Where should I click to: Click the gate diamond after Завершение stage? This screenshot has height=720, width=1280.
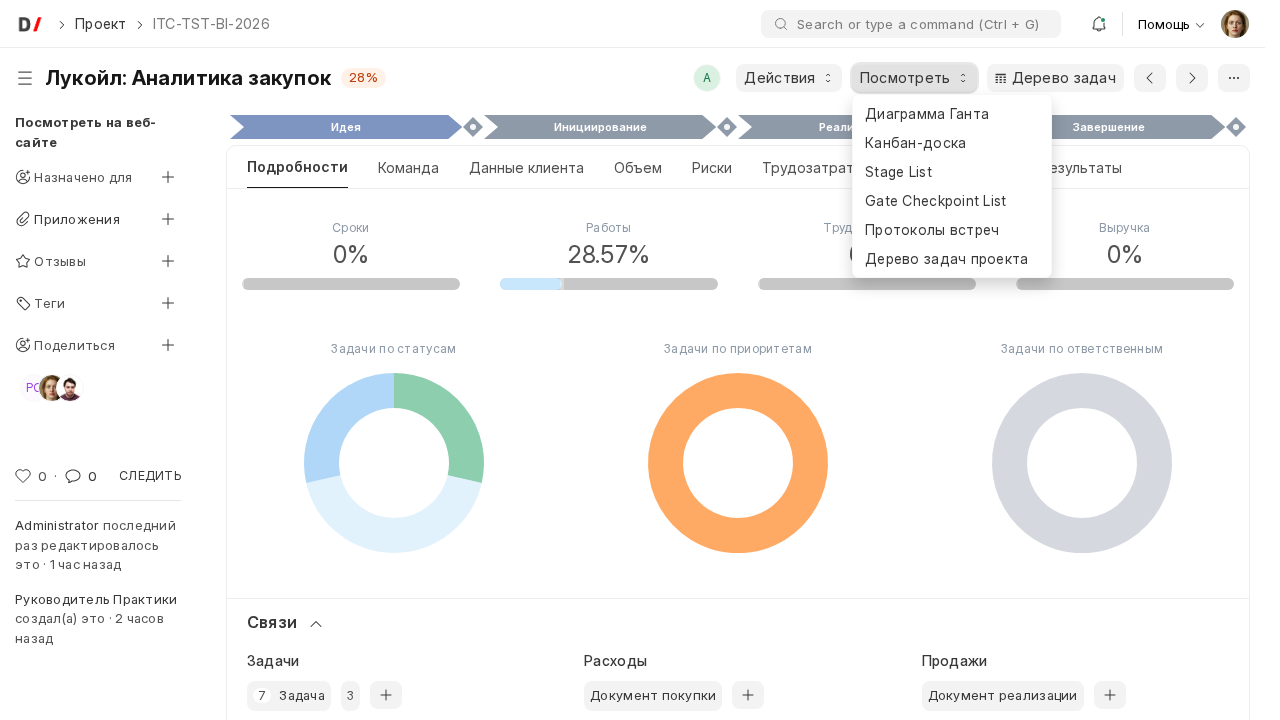pos(1236,127)
